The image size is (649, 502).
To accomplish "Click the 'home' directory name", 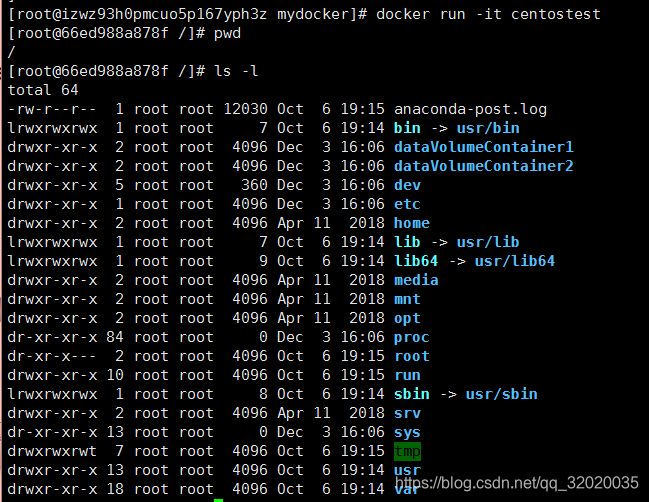I will (412, 223).
